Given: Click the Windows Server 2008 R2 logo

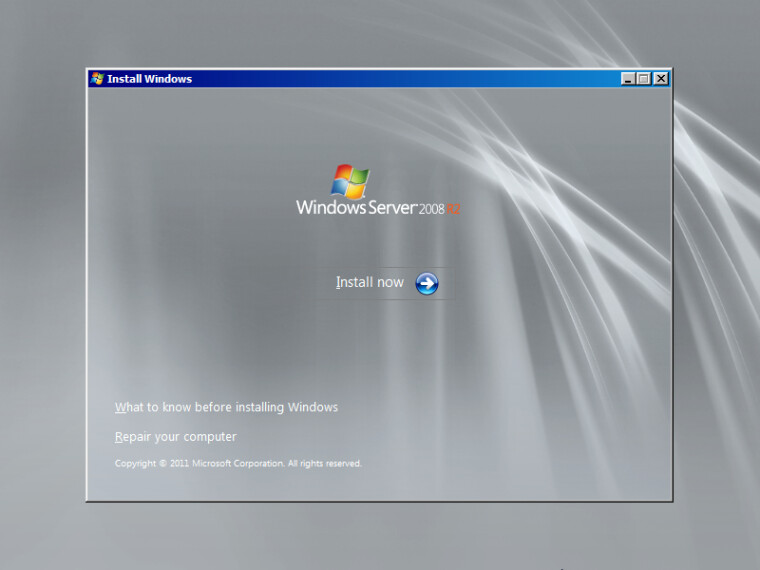Looking at the screenshot, I should click(378, 190).
